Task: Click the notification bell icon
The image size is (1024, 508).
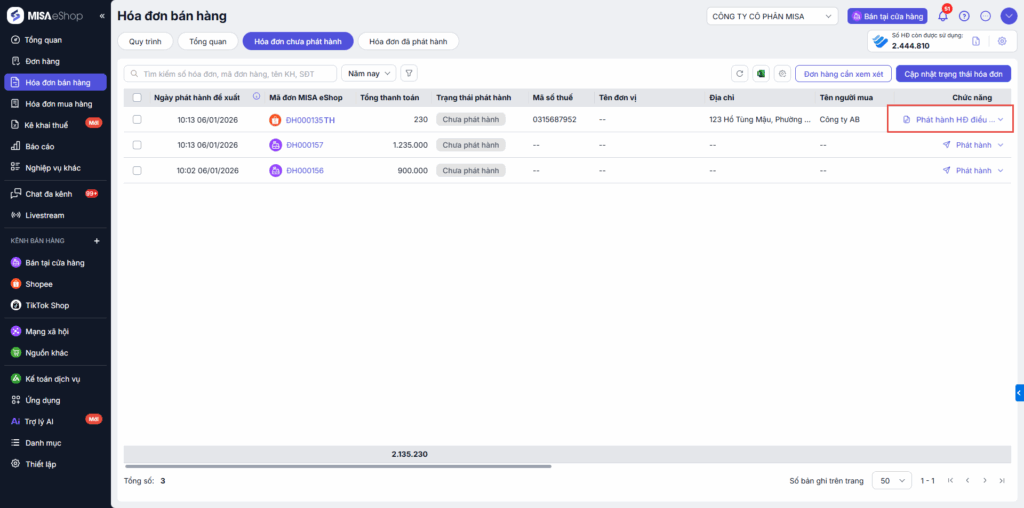Action: (942, 16)
